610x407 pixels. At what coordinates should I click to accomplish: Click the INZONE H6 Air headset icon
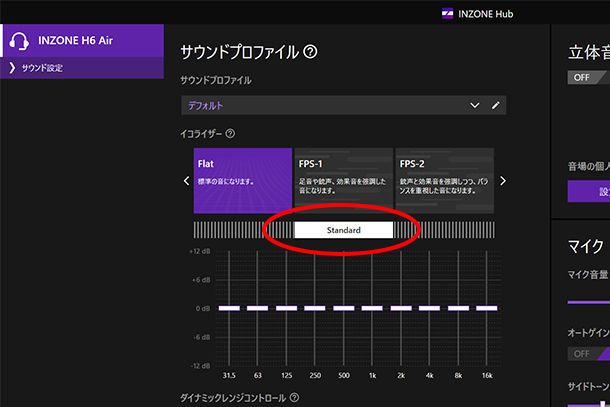(19, 40)
